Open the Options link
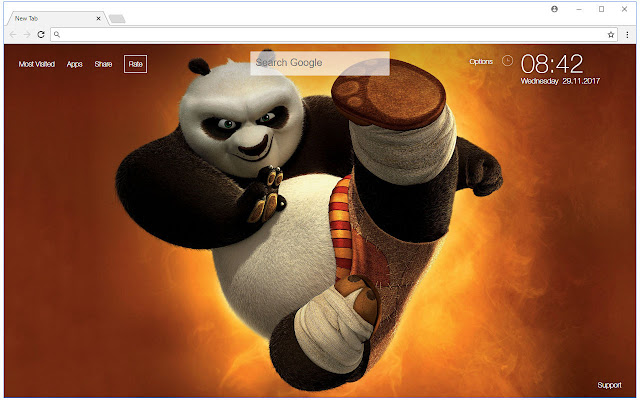640x400 pixels. tap(481, 62)
